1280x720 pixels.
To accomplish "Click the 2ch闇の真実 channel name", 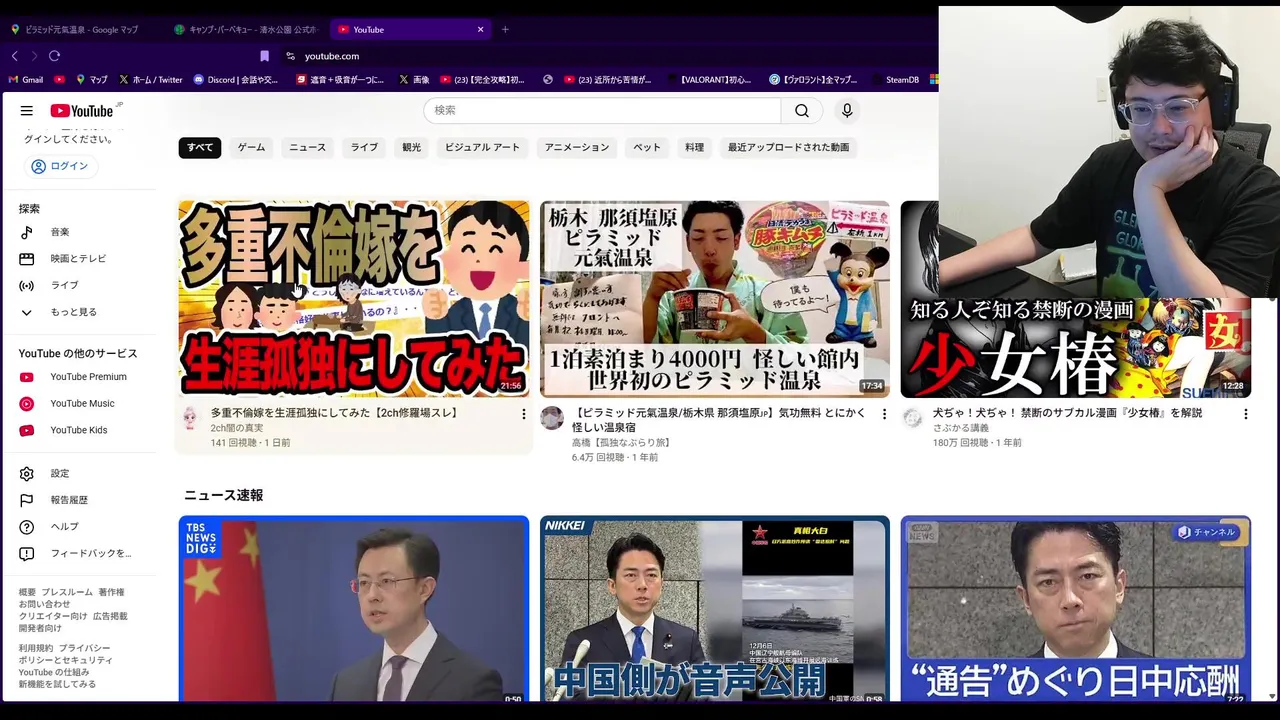I will pos(237,428).
